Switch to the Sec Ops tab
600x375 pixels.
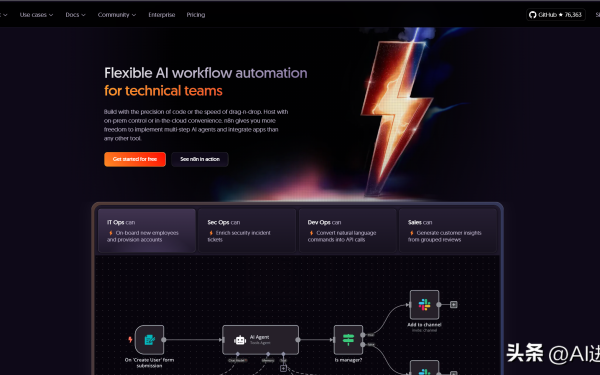(x=247, y=230)
